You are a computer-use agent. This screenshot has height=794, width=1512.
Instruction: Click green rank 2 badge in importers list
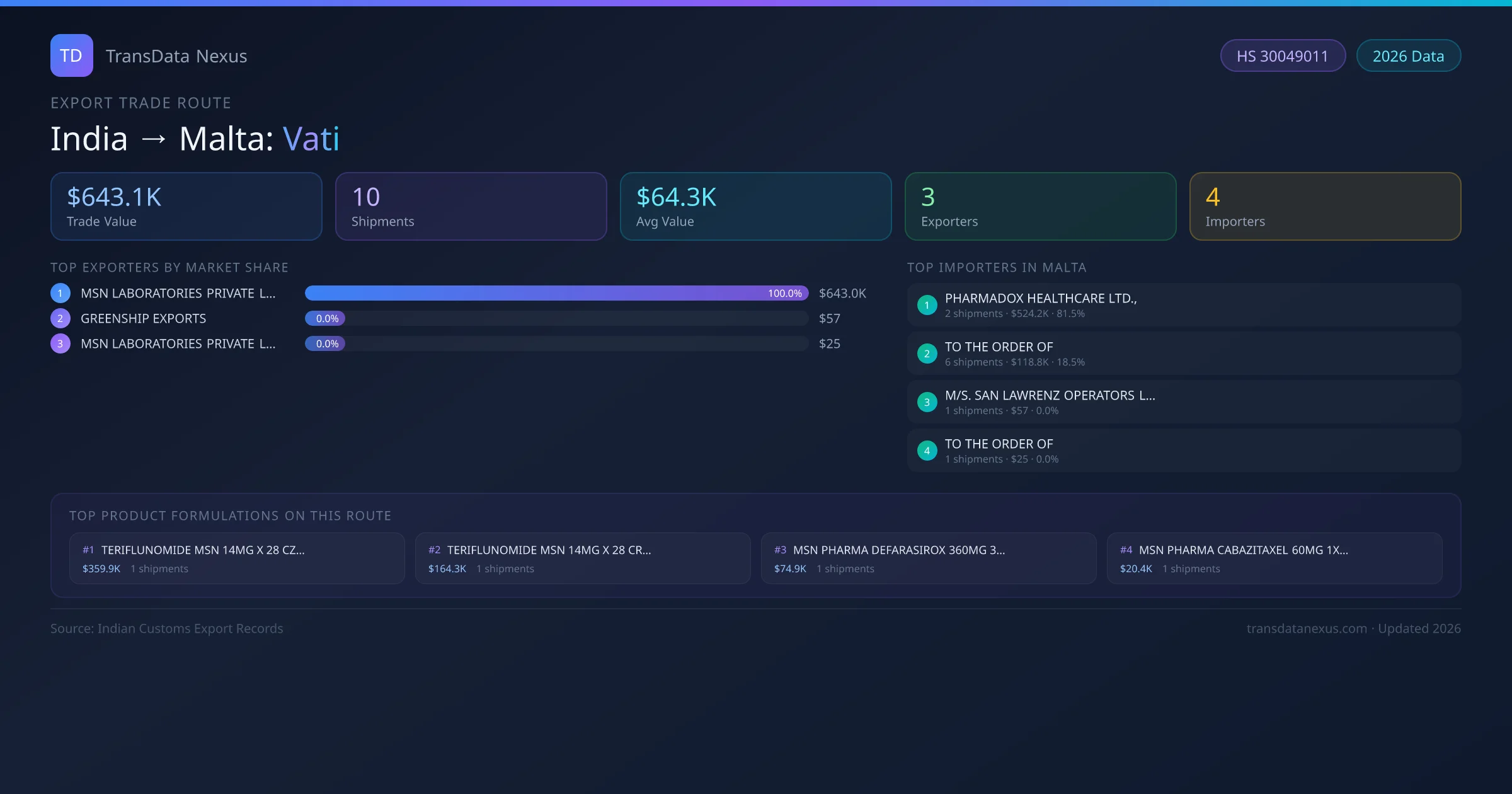927,354
